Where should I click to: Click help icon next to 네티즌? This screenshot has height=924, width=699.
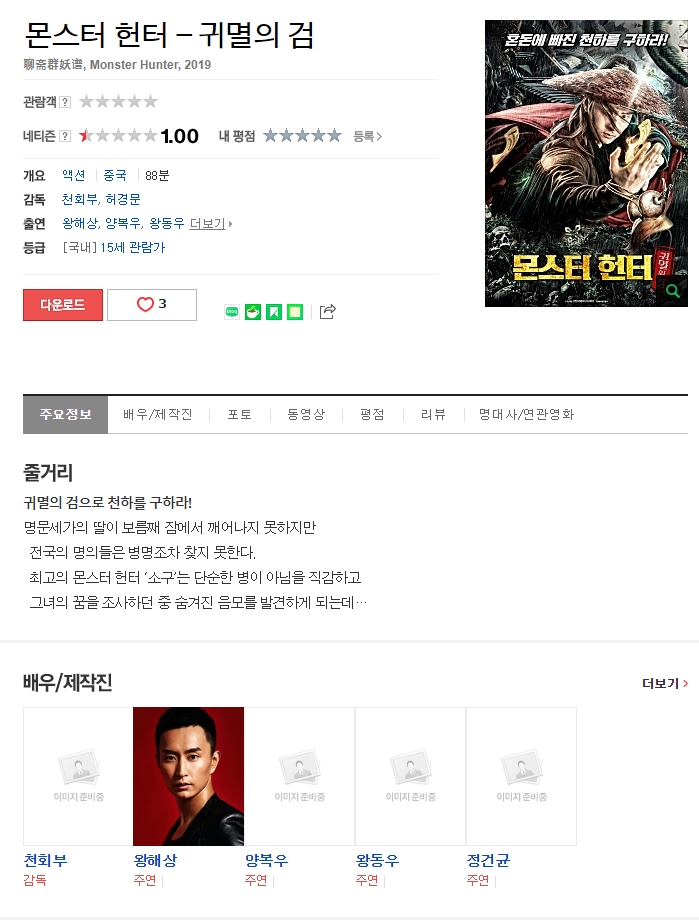pyautogui.click(x=65, y=136)
